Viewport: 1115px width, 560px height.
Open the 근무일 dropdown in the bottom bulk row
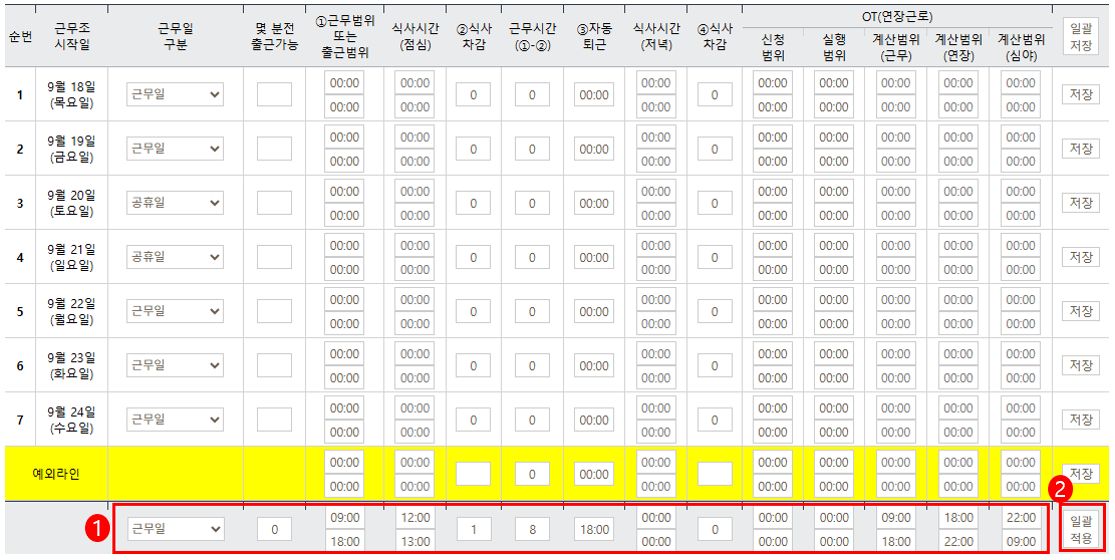coord(175,528)
